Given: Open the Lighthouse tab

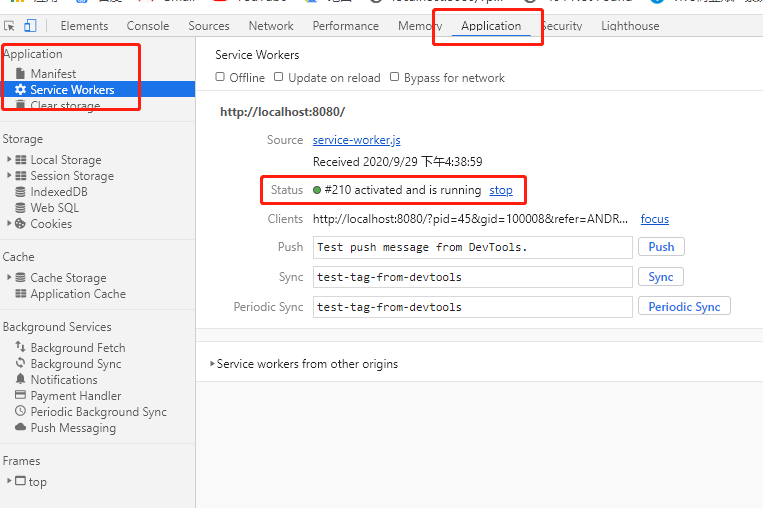Looking at the screenshot, I should coord(630,26).
